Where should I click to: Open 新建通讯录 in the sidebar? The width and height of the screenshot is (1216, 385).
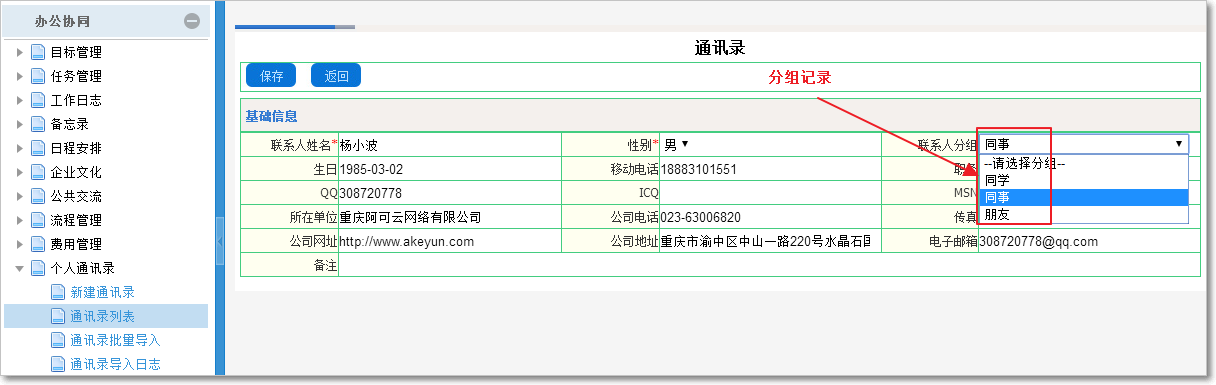(102, 292)
